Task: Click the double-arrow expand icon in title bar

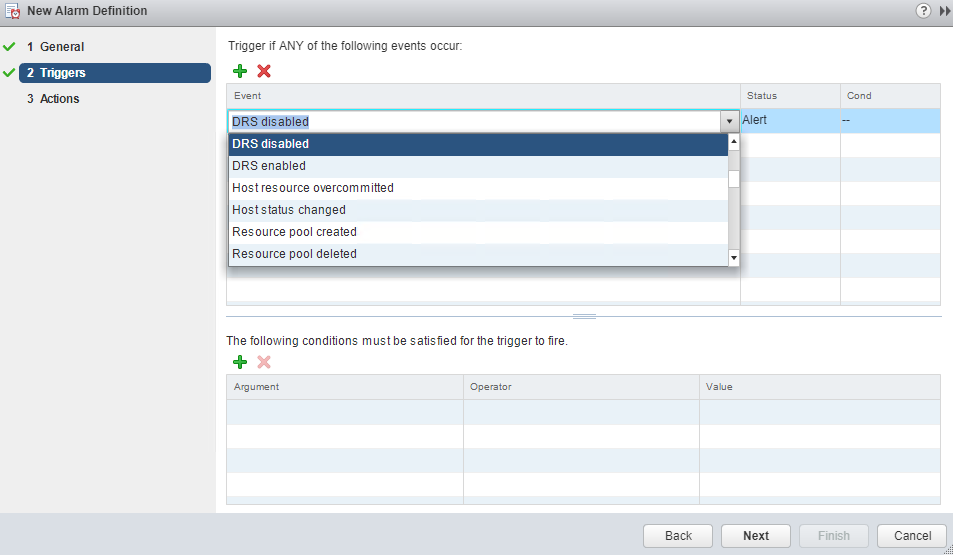Action: pos(944,11)
